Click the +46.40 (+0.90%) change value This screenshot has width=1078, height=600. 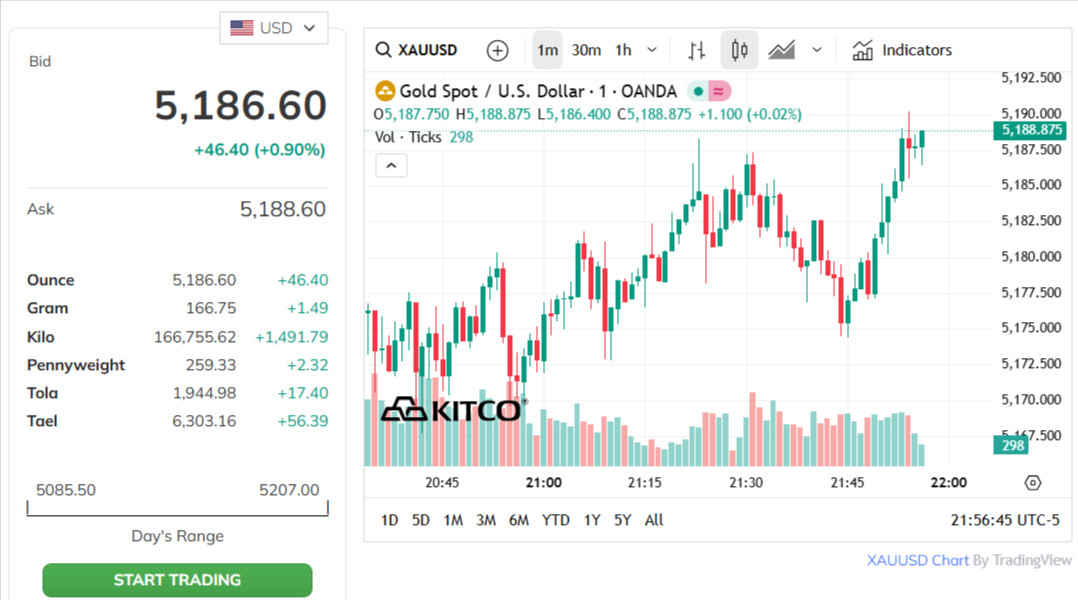pos(259,150)
